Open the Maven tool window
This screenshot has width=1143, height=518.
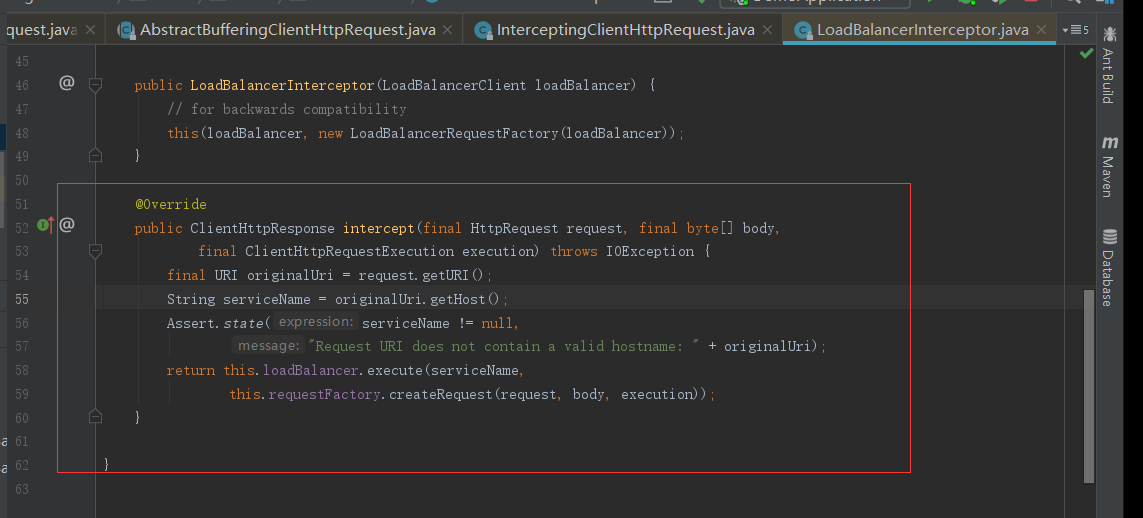(x=1109, y=166)
